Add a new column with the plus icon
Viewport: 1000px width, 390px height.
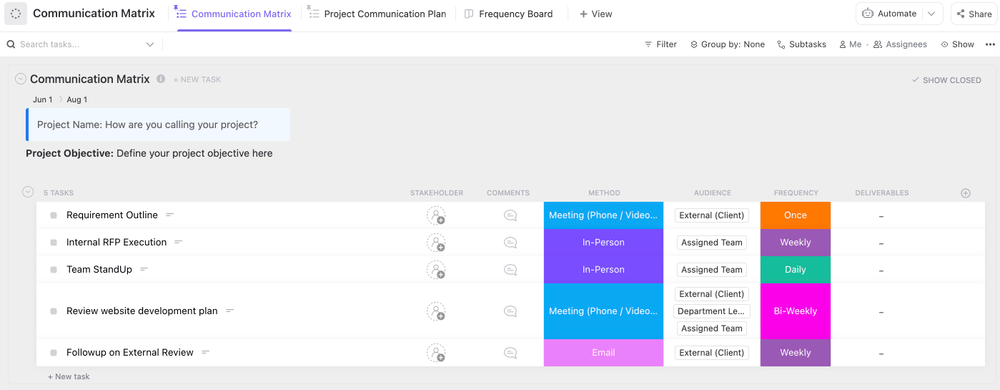(x=966, y=193)
